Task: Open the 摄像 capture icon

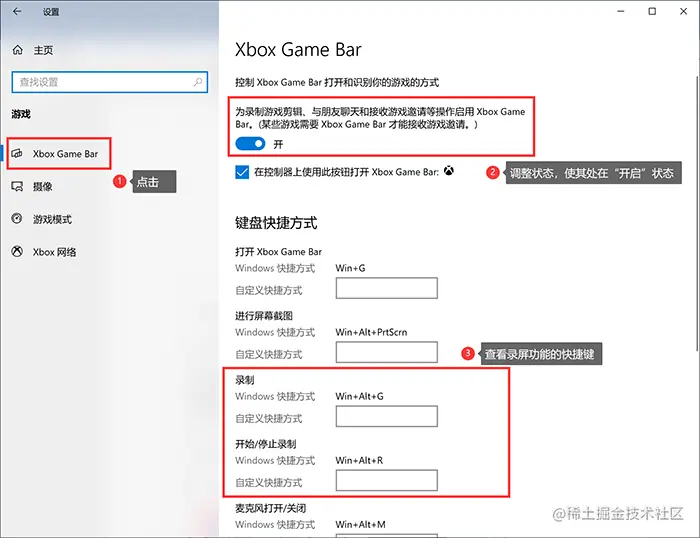Action: pos(17,186)
